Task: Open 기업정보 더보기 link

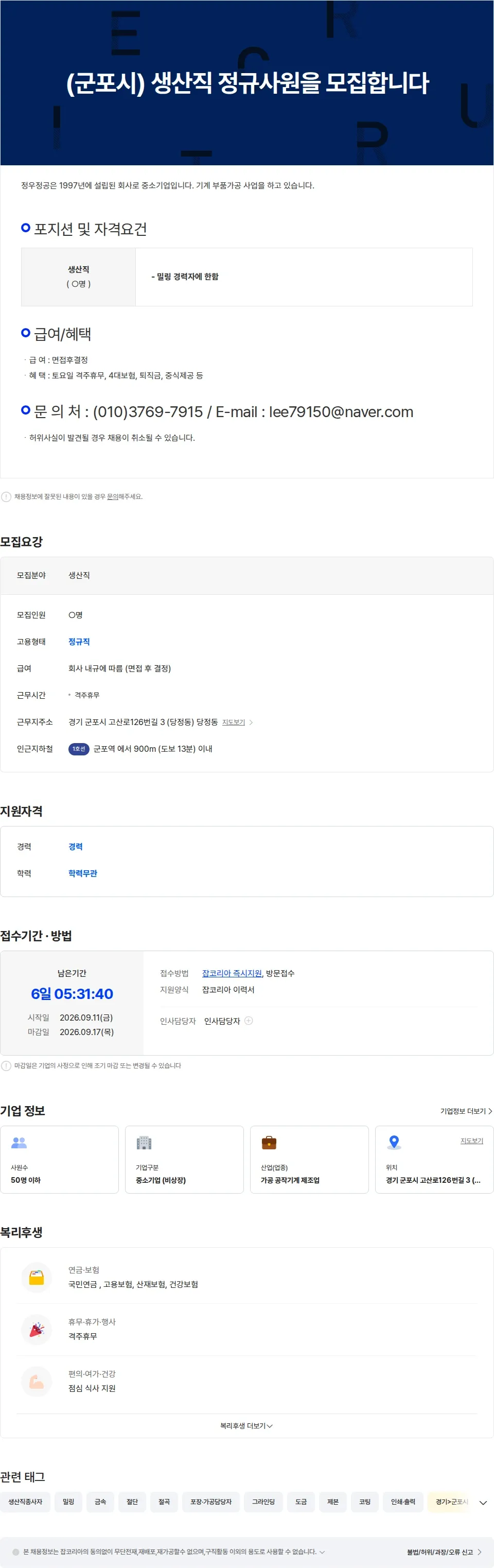Action: point(466,1111)
